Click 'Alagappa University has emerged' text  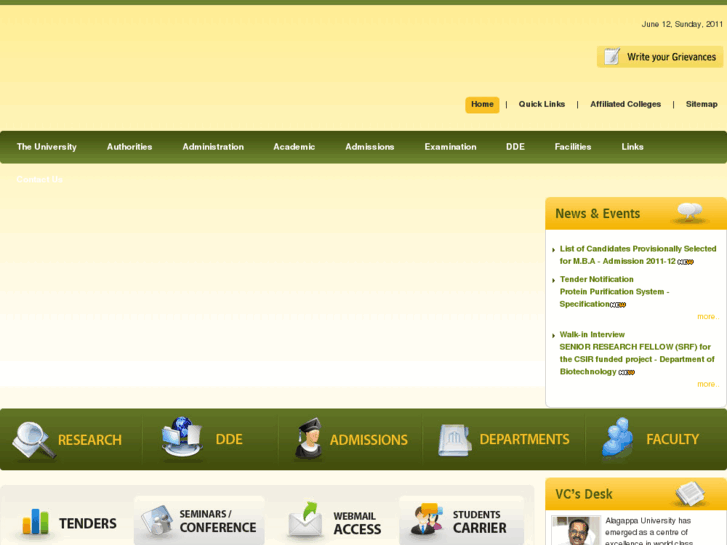pyautogui.click(x=648, y=526)
